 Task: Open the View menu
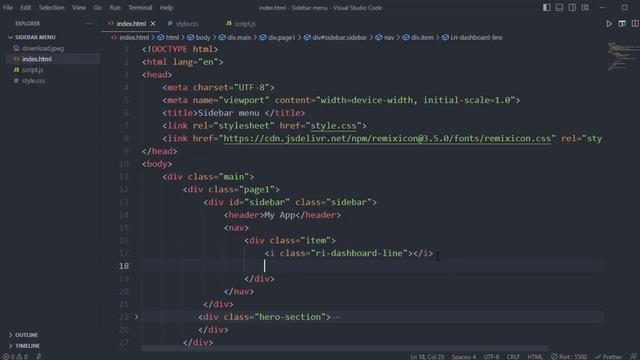pos(79,7)
